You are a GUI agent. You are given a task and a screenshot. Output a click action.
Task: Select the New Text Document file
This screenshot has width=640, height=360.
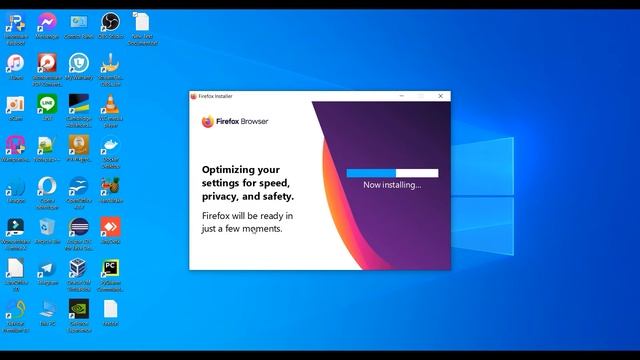point(142,29)
